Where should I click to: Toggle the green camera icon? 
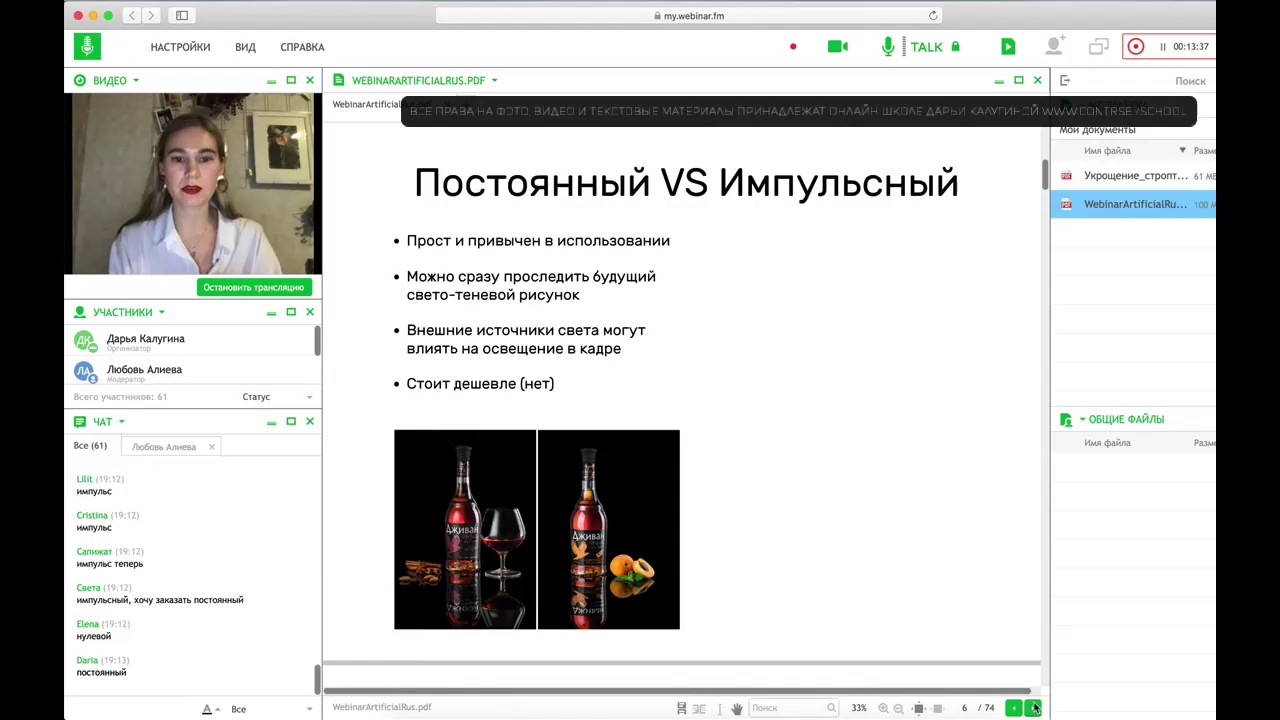(x=838, y=47)
